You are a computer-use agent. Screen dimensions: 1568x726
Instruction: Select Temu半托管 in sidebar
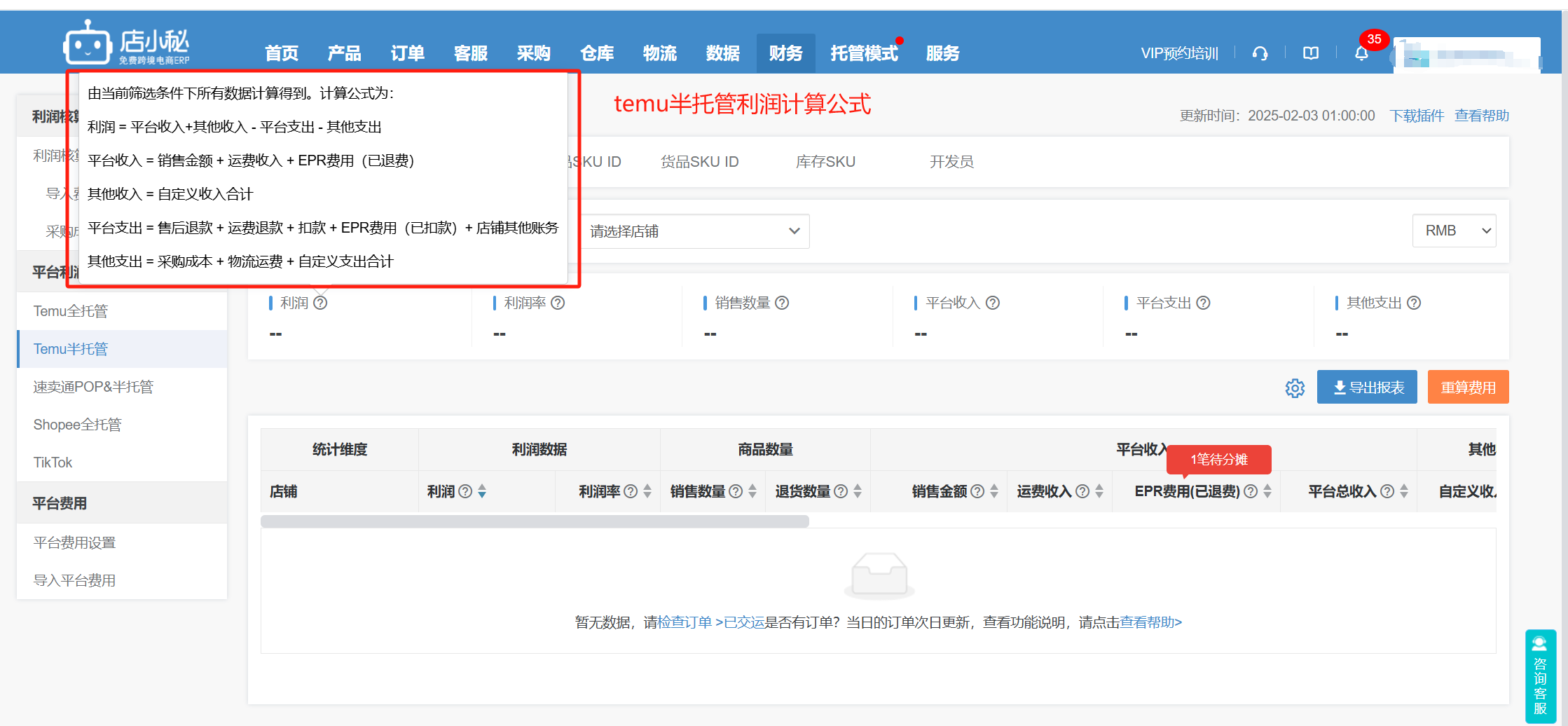click(122, 349)
